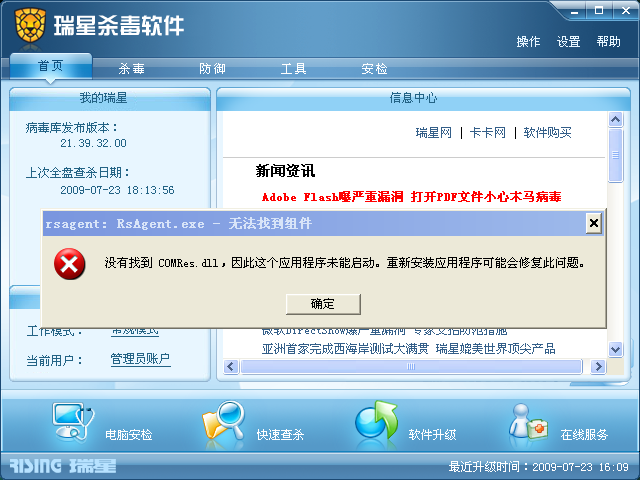Switch to the 工具 tab
Screen dimensions: 640x480
click(x=293, y=69)
